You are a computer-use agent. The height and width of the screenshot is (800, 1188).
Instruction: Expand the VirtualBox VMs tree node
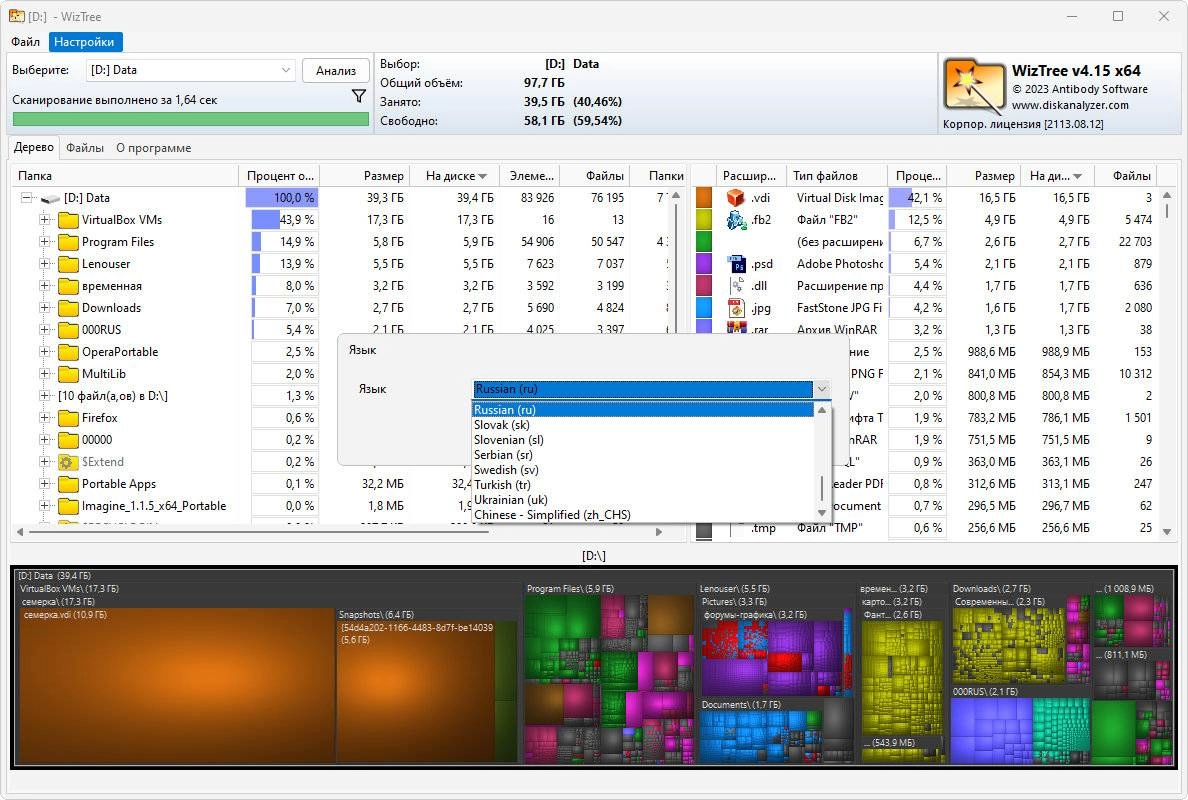coord(45,220)
